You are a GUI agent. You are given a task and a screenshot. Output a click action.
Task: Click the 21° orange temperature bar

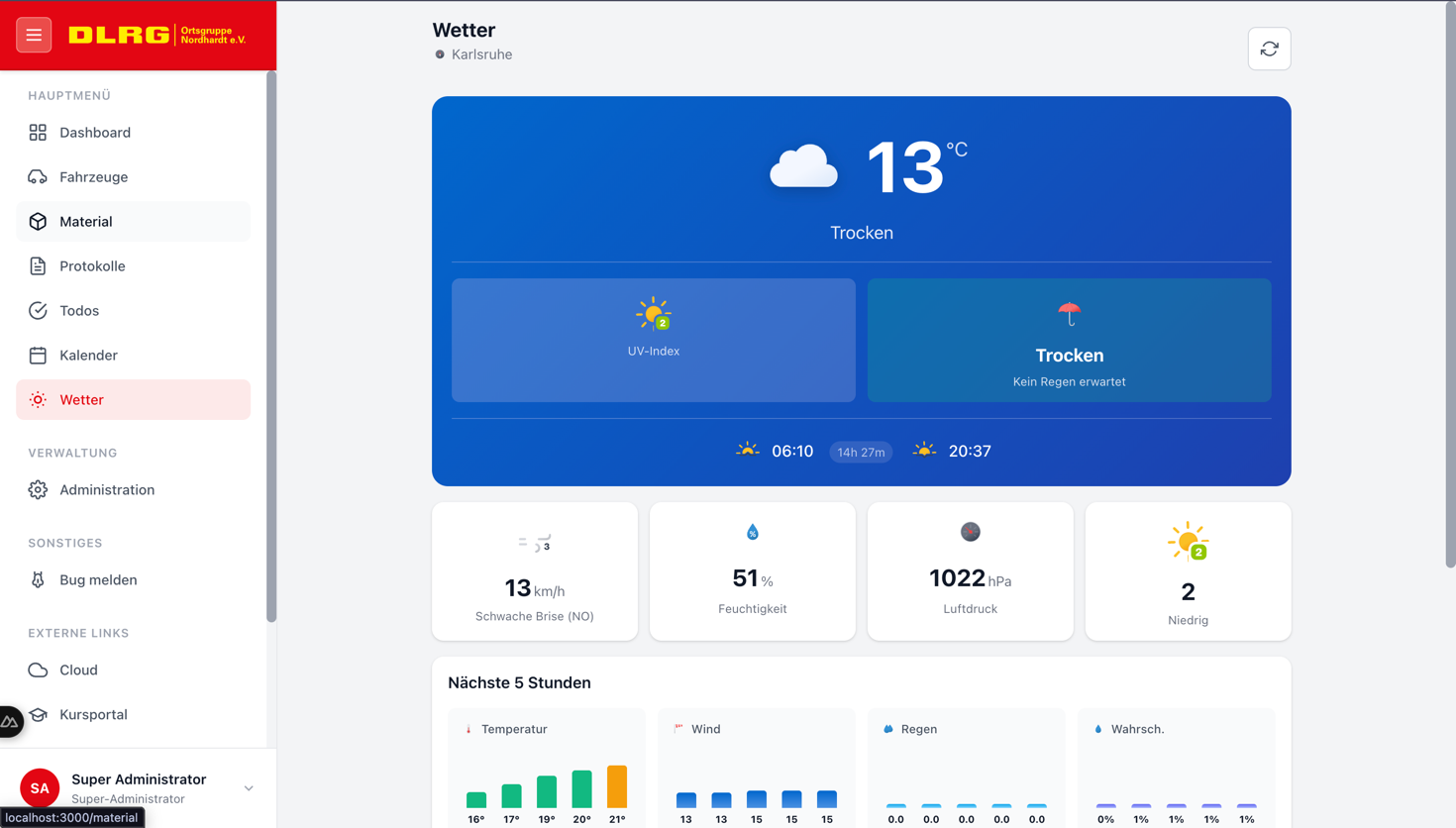pos(617,786)
